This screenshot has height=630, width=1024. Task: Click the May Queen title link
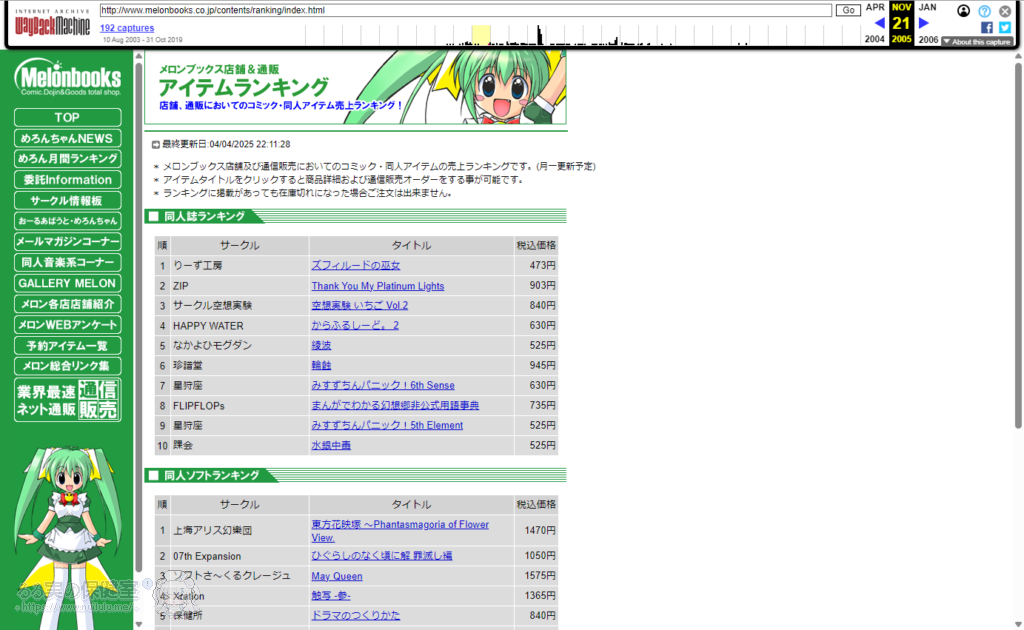336,576
